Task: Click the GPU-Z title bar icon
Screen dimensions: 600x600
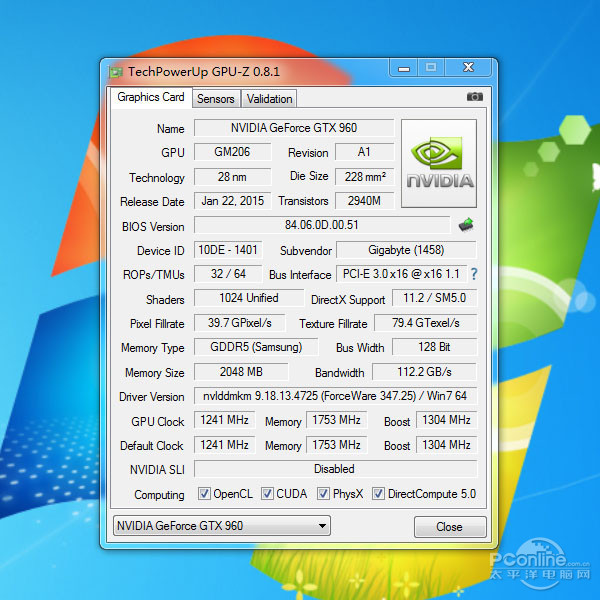Action: pyautogui.click(x=116, y=72)
